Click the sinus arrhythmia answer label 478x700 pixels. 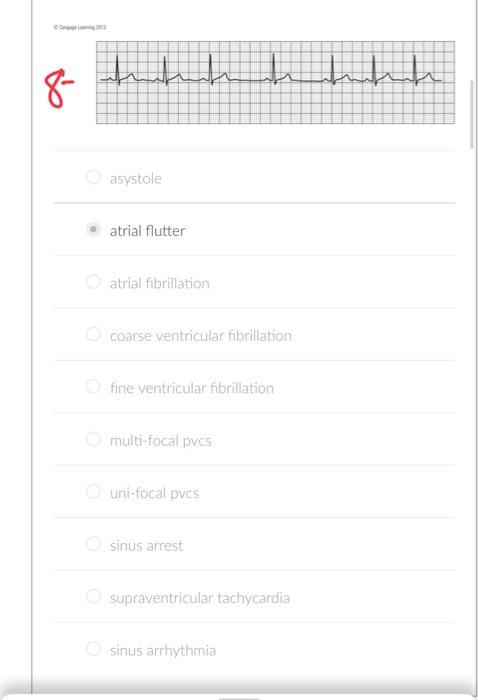163,650
